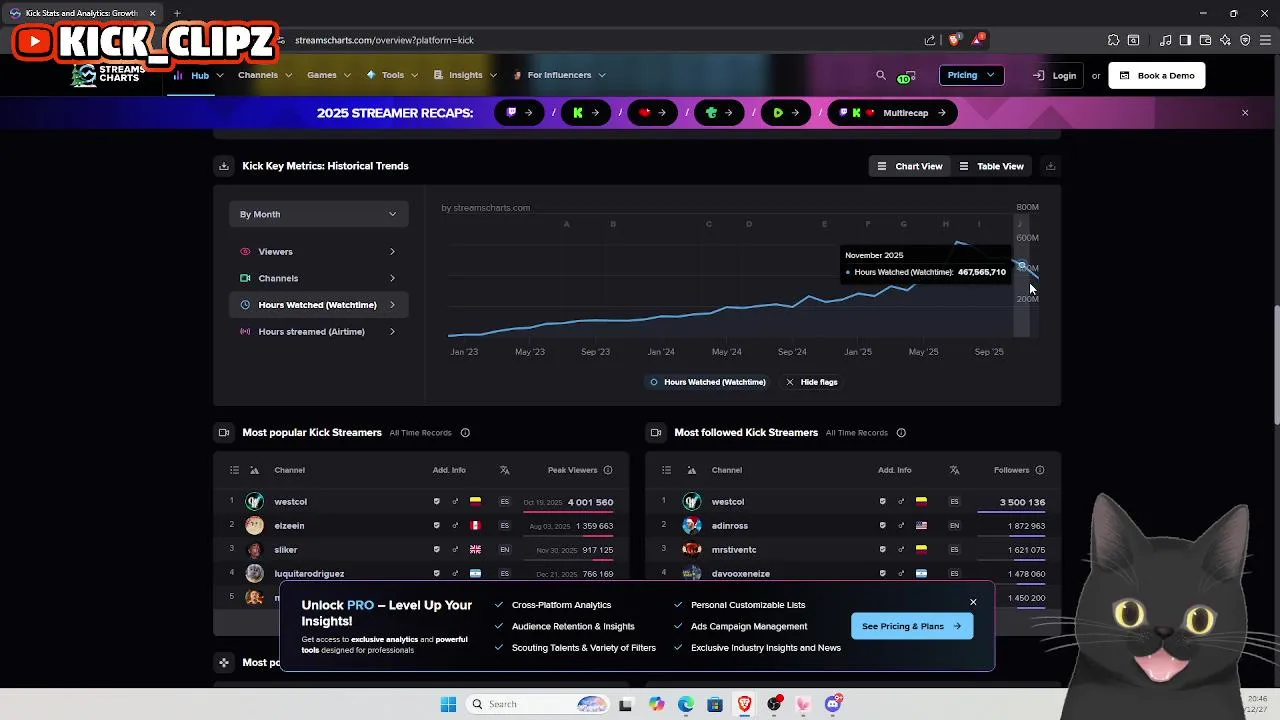Click chart flag marker H

coord(946,224)
